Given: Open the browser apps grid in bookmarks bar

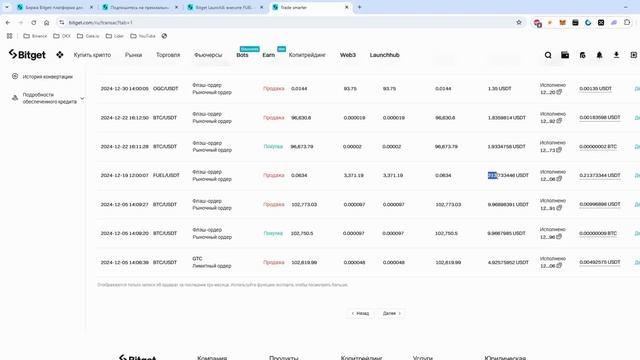Looking at the screenshot, I should [x=9, y=36].
